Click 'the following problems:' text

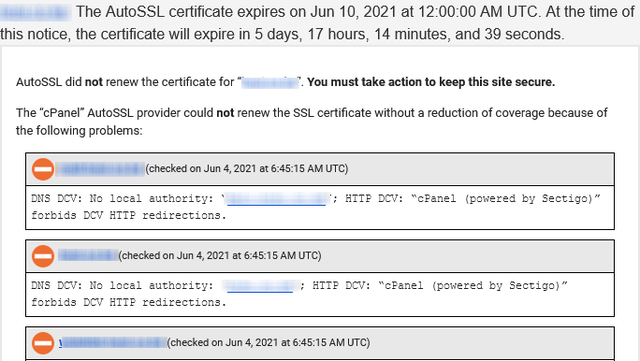[x=79, y=131]
